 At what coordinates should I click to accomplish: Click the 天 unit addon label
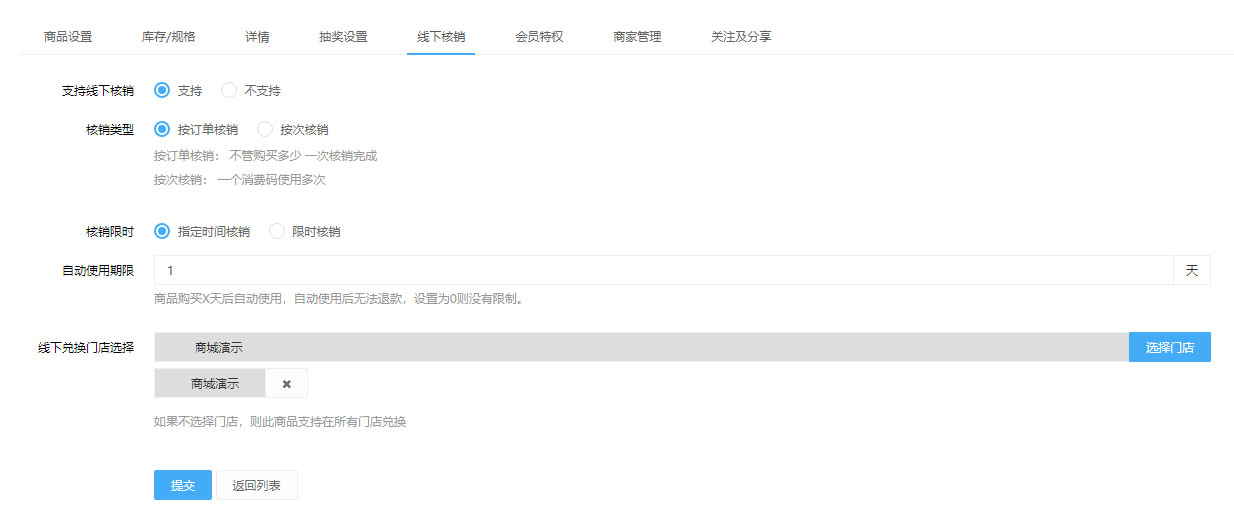tap(1192, 270)
